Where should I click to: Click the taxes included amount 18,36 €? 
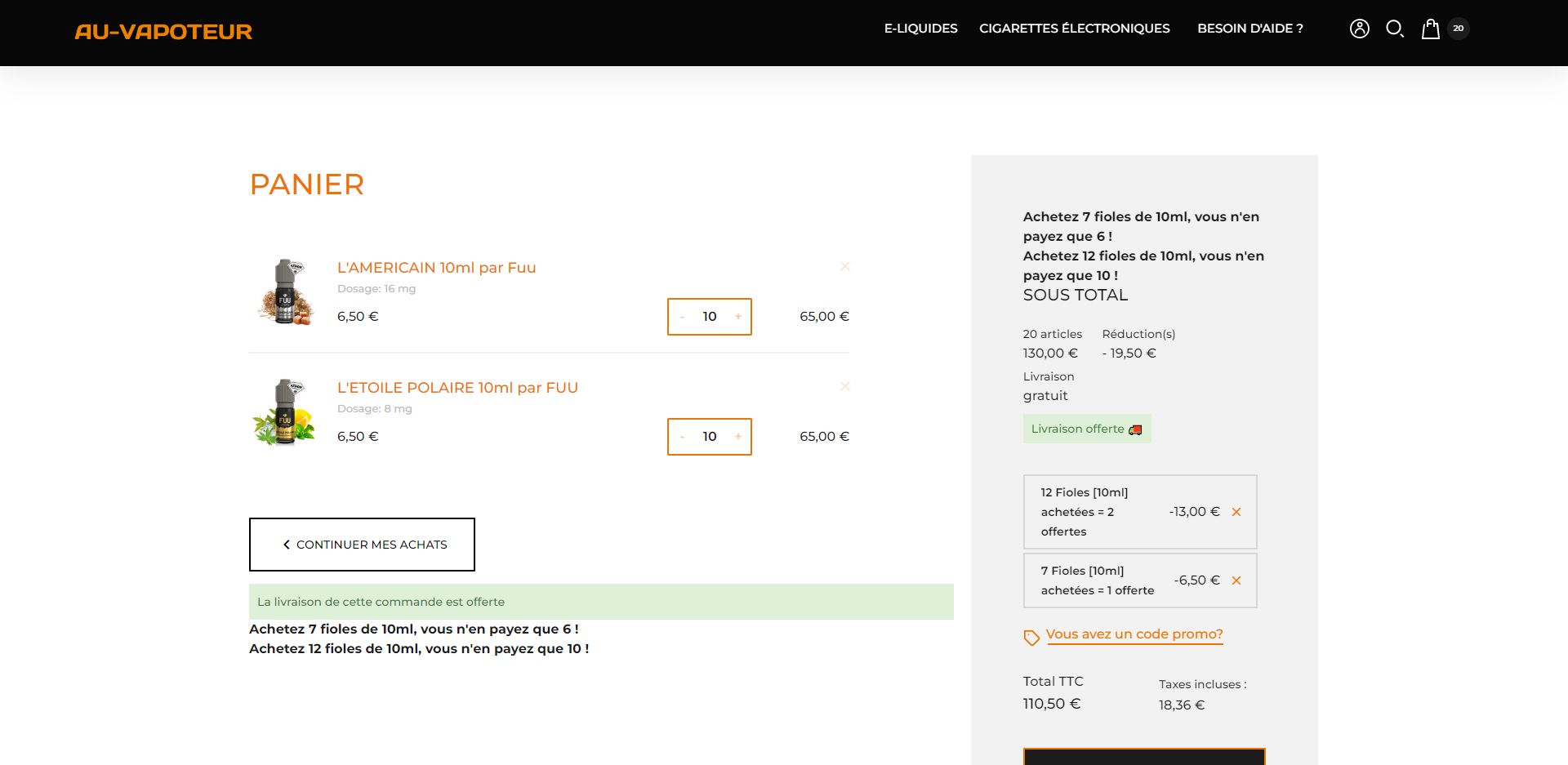[x=1182, y=705]
